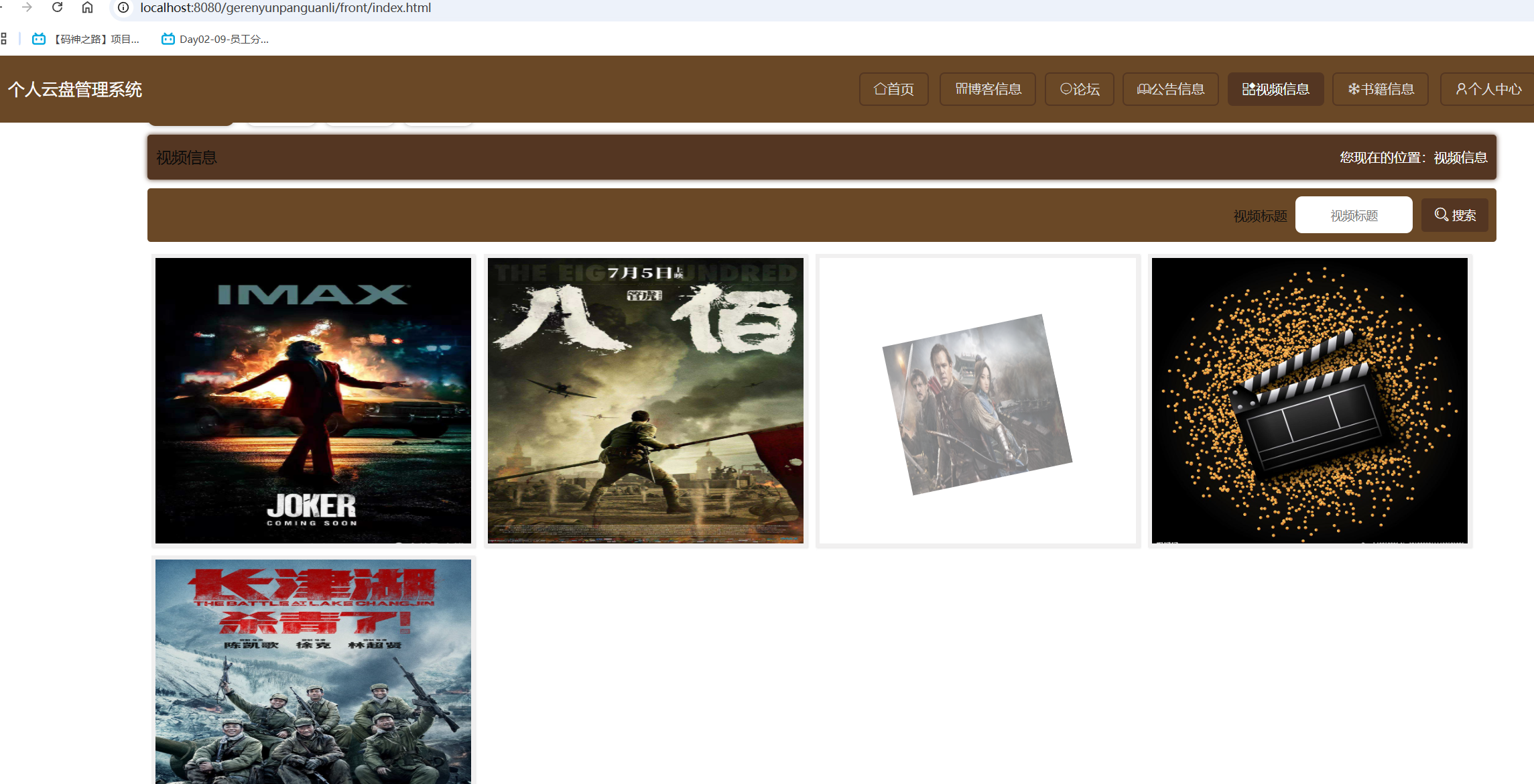
Task: Click the magnifier search button
Action: pyautogui.click(x=1454, y=215)
